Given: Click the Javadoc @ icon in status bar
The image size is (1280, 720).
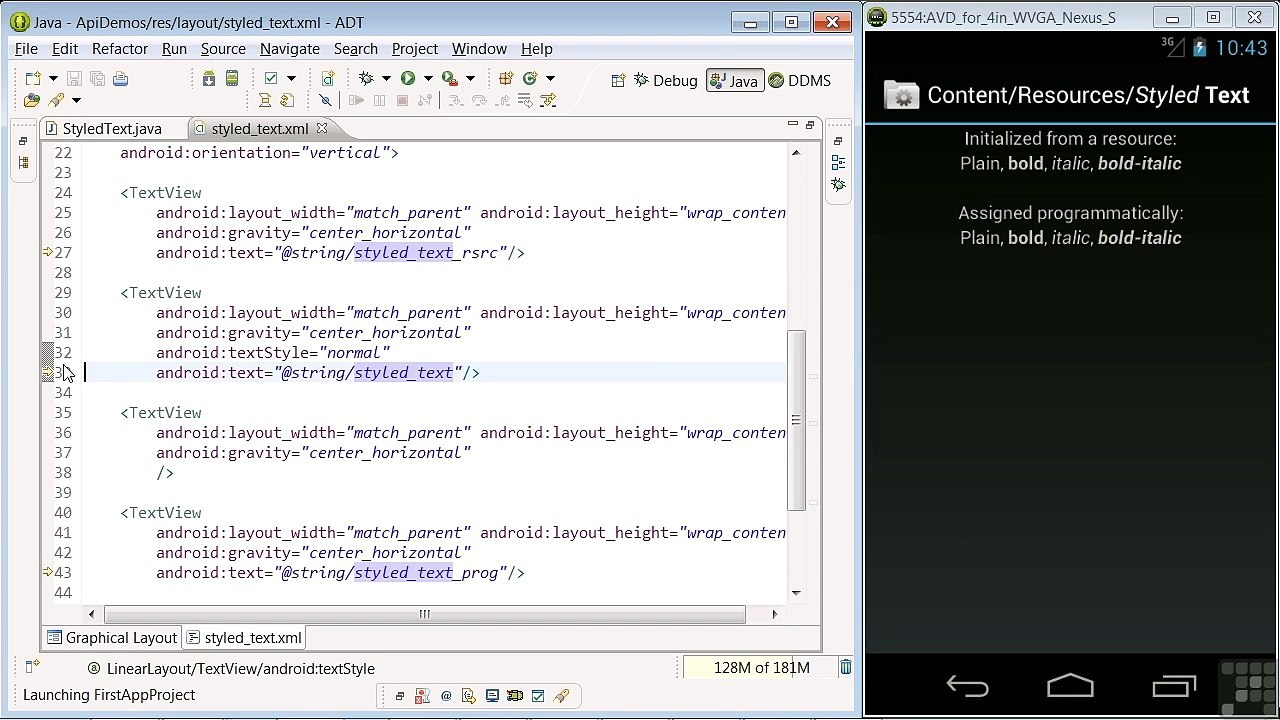Looking at the screenshot, I should point(446,696).
